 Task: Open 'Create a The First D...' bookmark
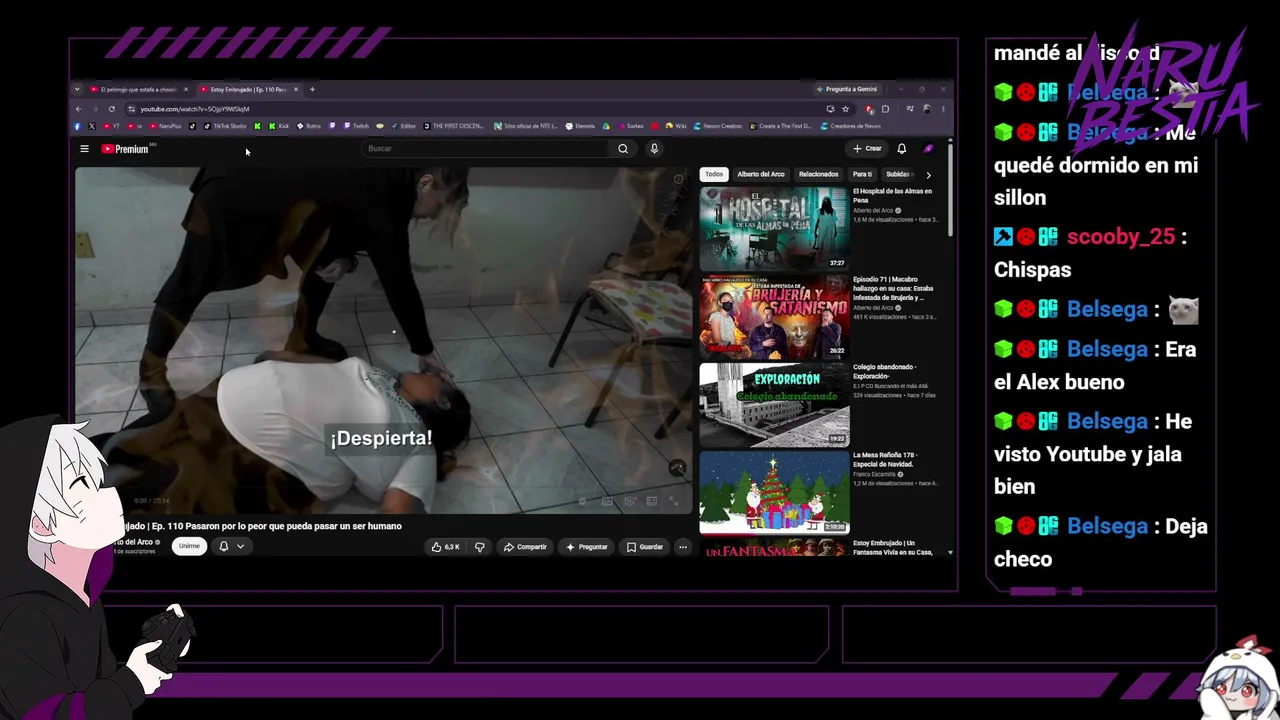point(781,126)
